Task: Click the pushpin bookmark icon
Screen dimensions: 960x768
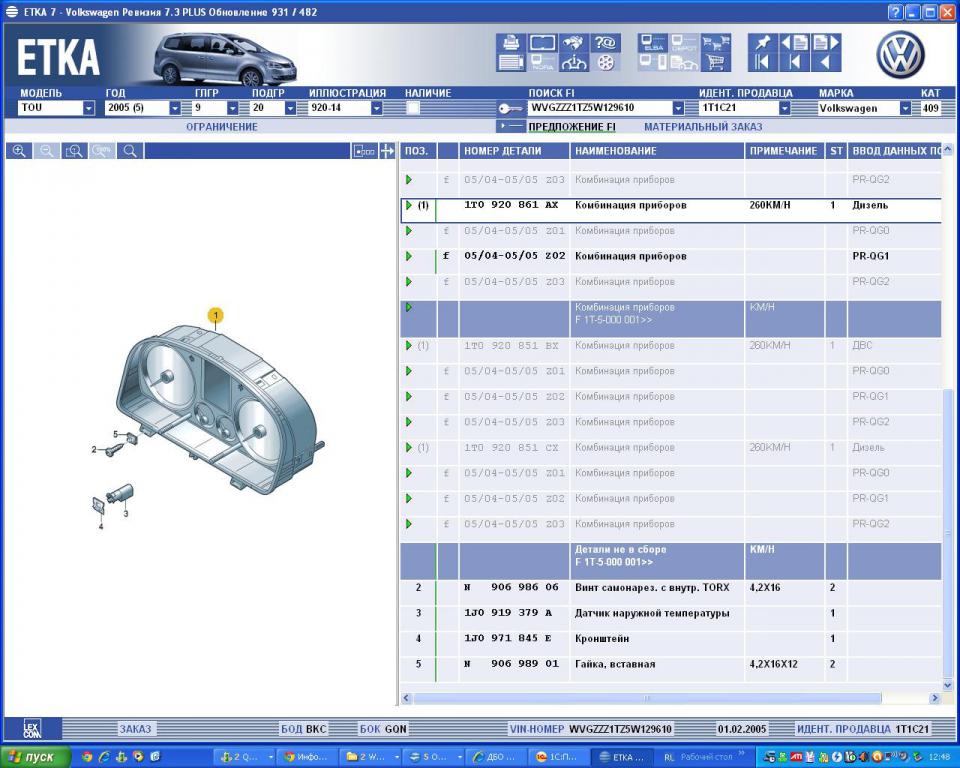Action: pyautogui.click(x=763, y=43)
